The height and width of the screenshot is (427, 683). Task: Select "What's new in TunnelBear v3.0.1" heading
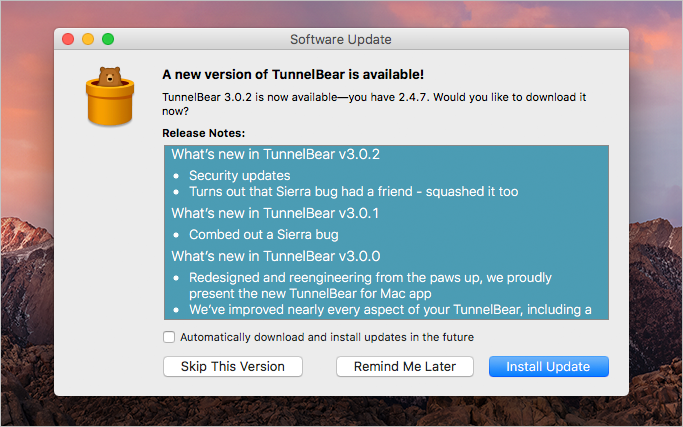point(275,213)
